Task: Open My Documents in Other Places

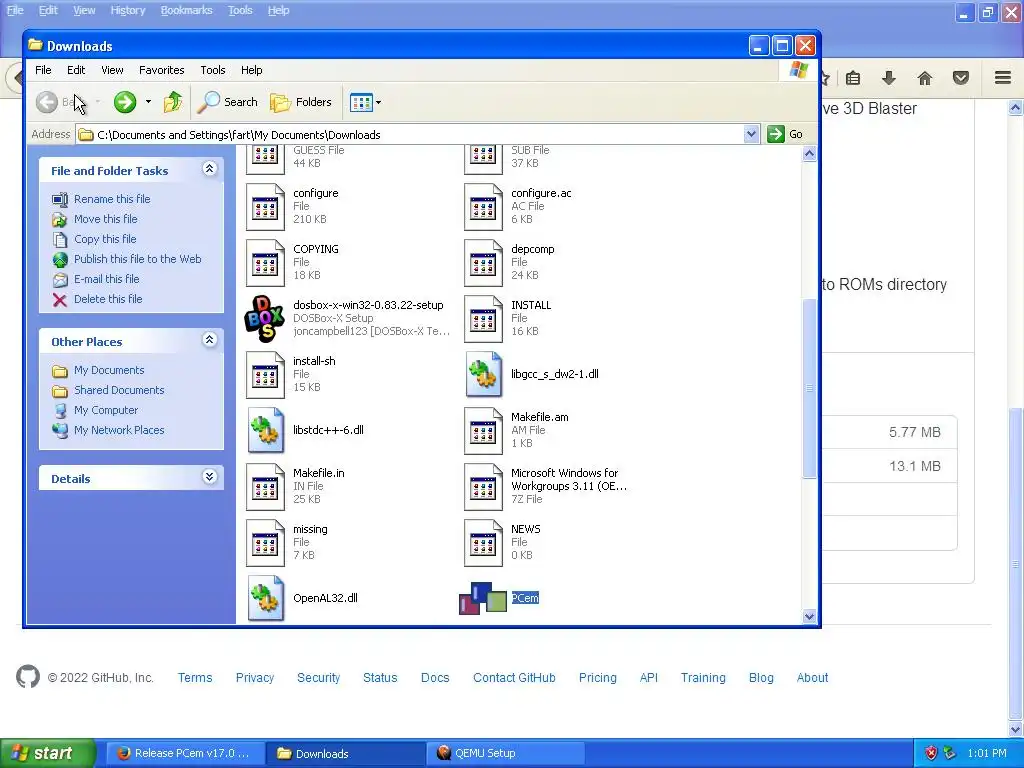Action: (x=108, y=370)
